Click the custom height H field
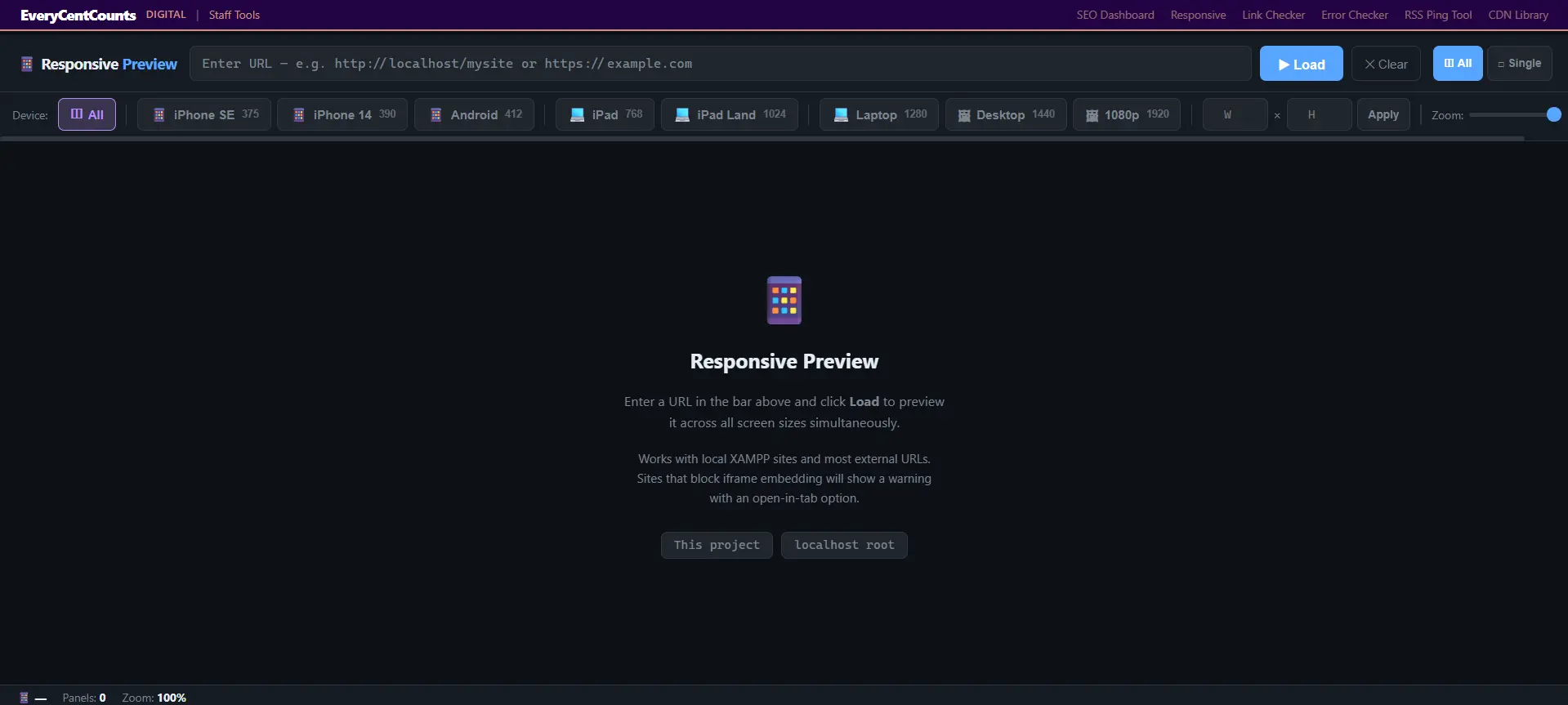The width and height of the screenshot is (1568, 705). [1319, 114]
